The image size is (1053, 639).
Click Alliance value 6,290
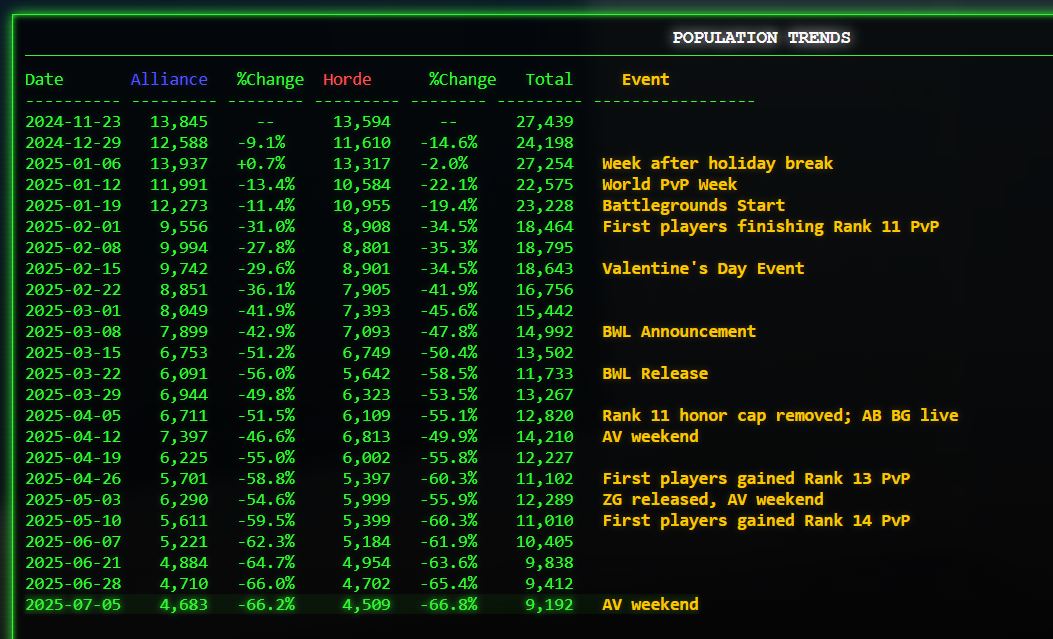click(x=184, y=499)
